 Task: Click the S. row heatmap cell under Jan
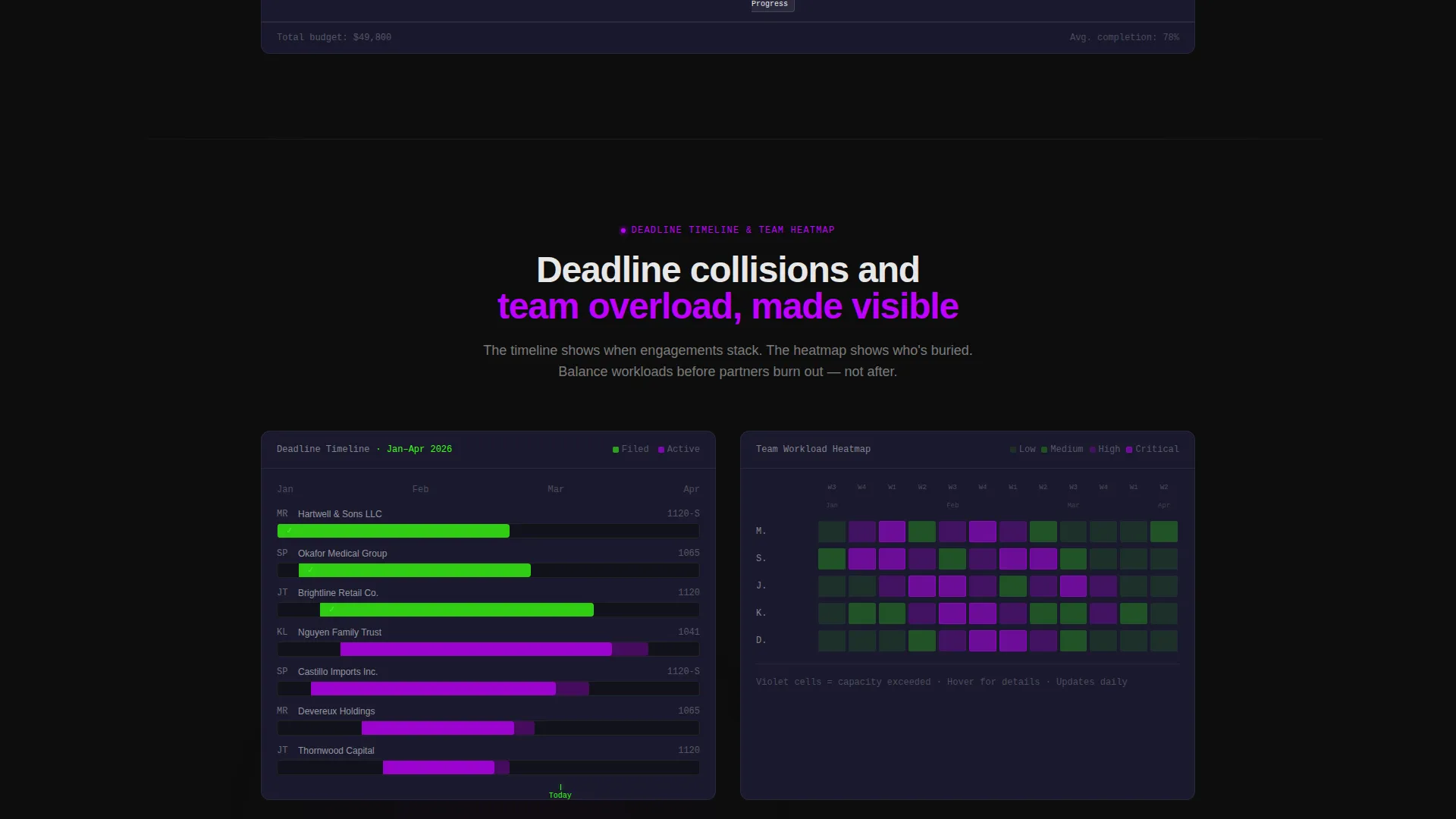pos(832,559)
